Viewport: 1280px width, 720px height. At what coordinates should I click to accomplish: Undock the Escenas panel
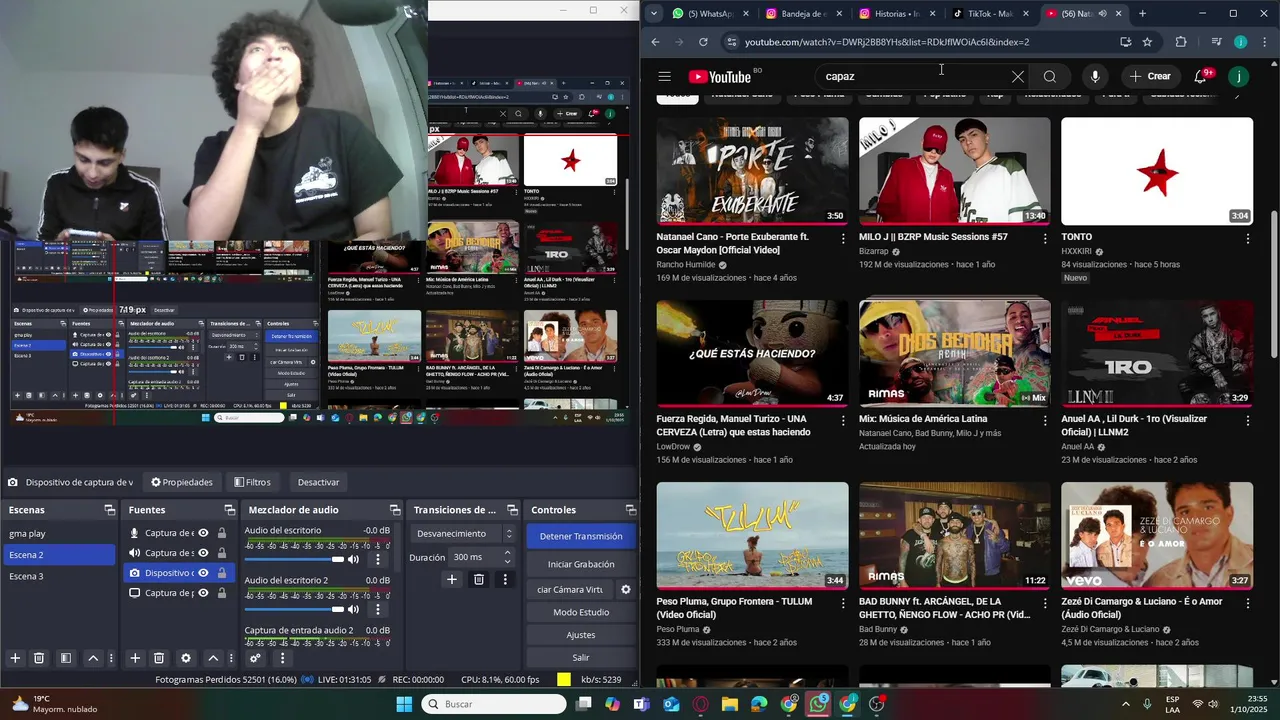(x=110, y=510)
